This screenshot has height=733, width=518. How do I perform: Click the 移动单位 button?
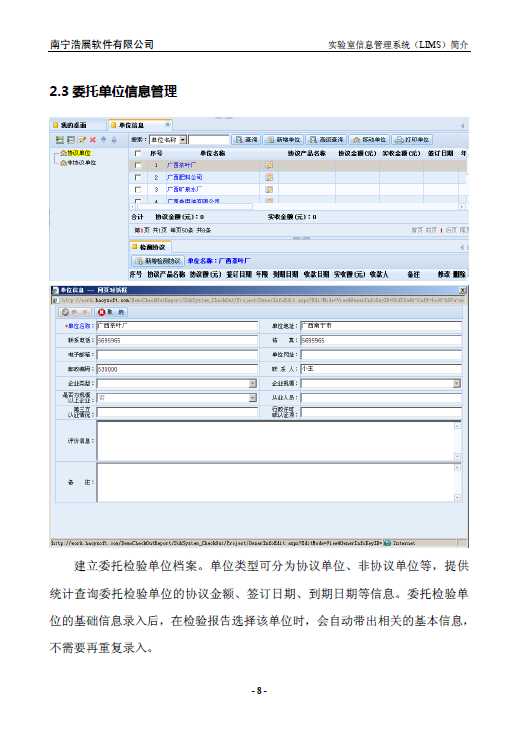tap(369, 140)
